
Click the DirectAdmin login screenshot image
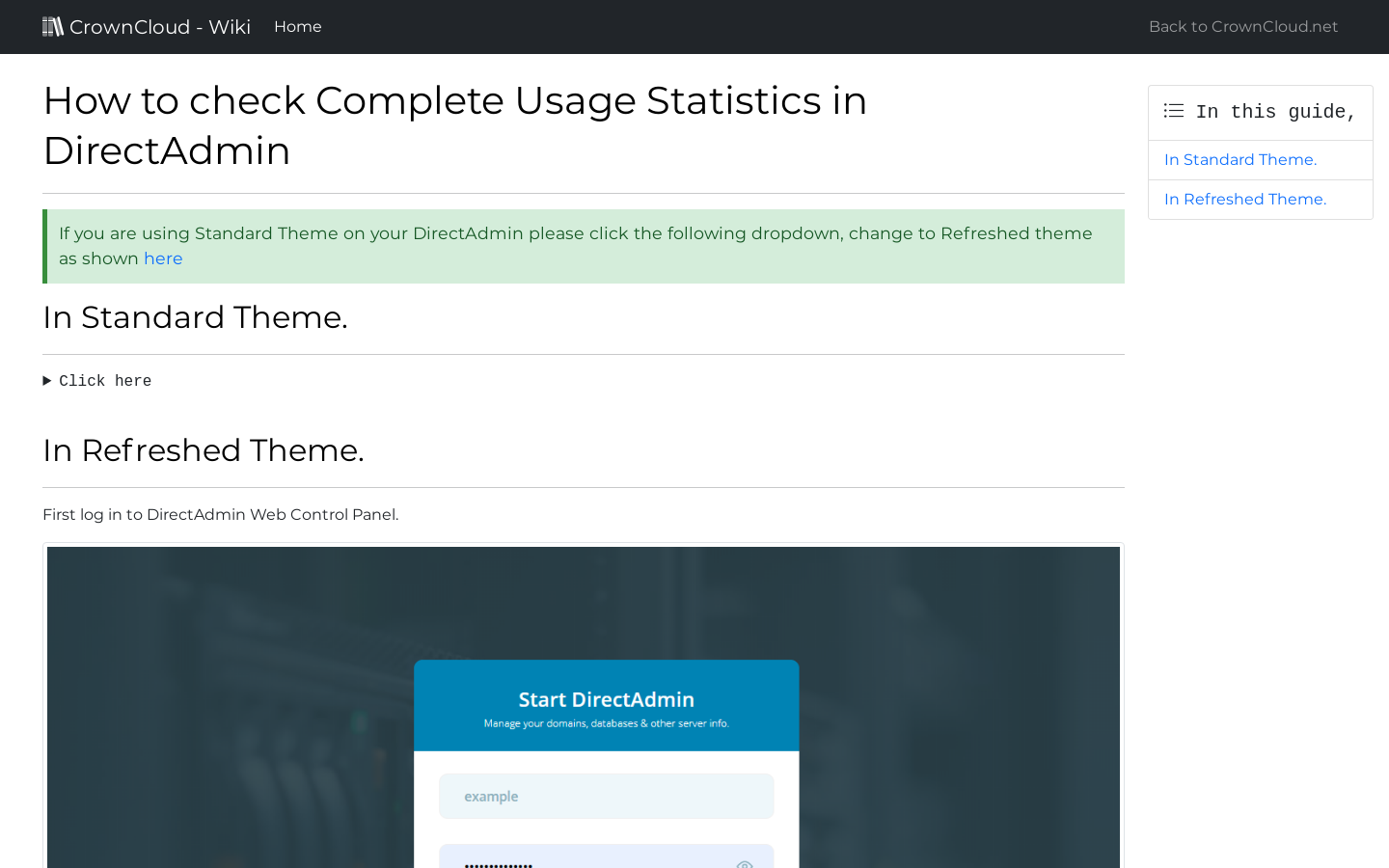pos(583,704)
